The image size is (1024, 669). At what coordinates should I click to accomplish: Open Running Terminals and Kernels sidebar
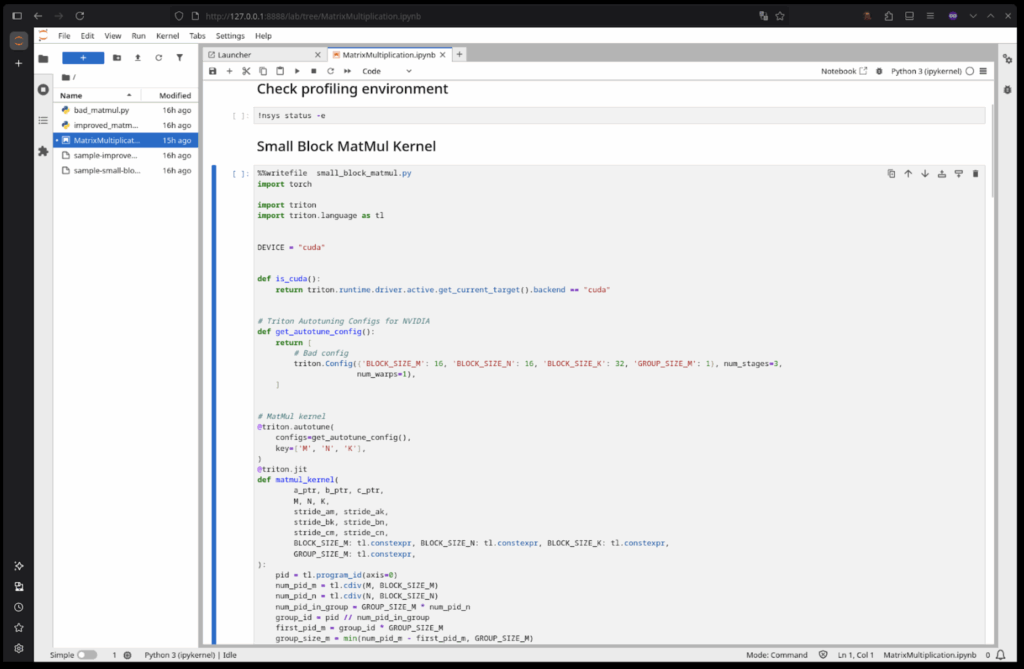point(43,90)
